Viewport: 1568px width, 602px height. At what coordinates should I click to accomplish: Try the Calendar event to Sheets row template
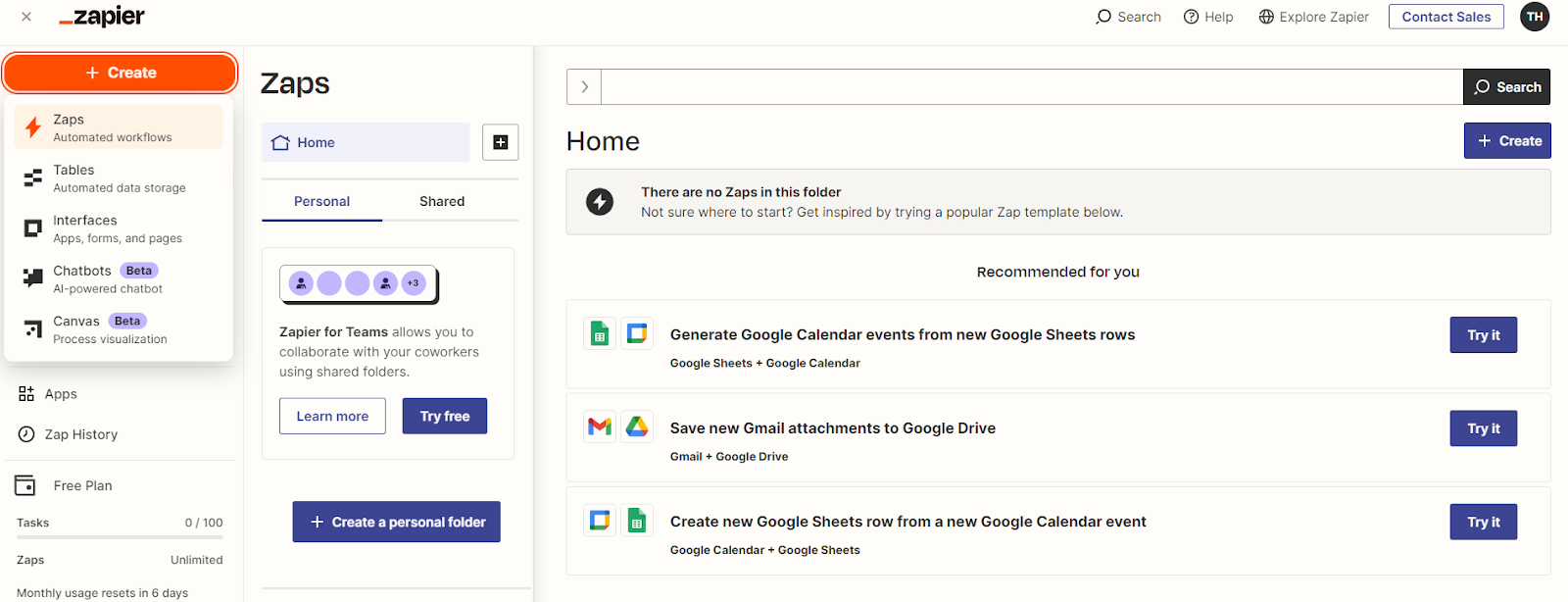[x=1484, y=522]
